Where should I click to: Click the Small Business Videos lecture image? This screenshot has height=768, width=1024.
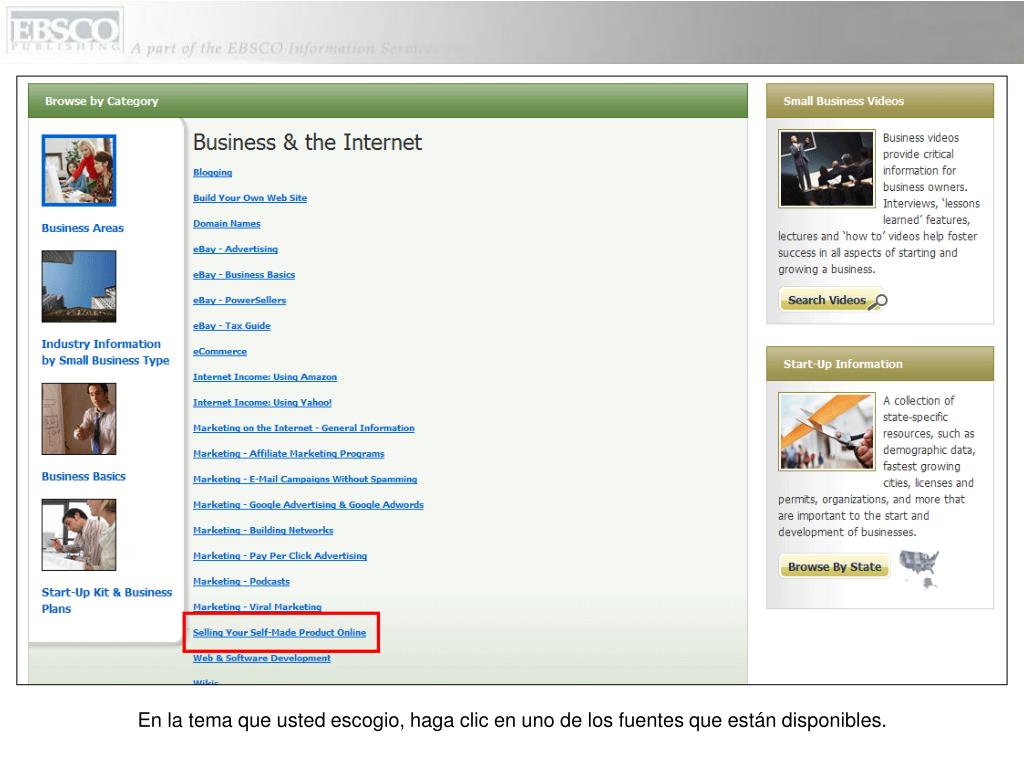point(826,168)
